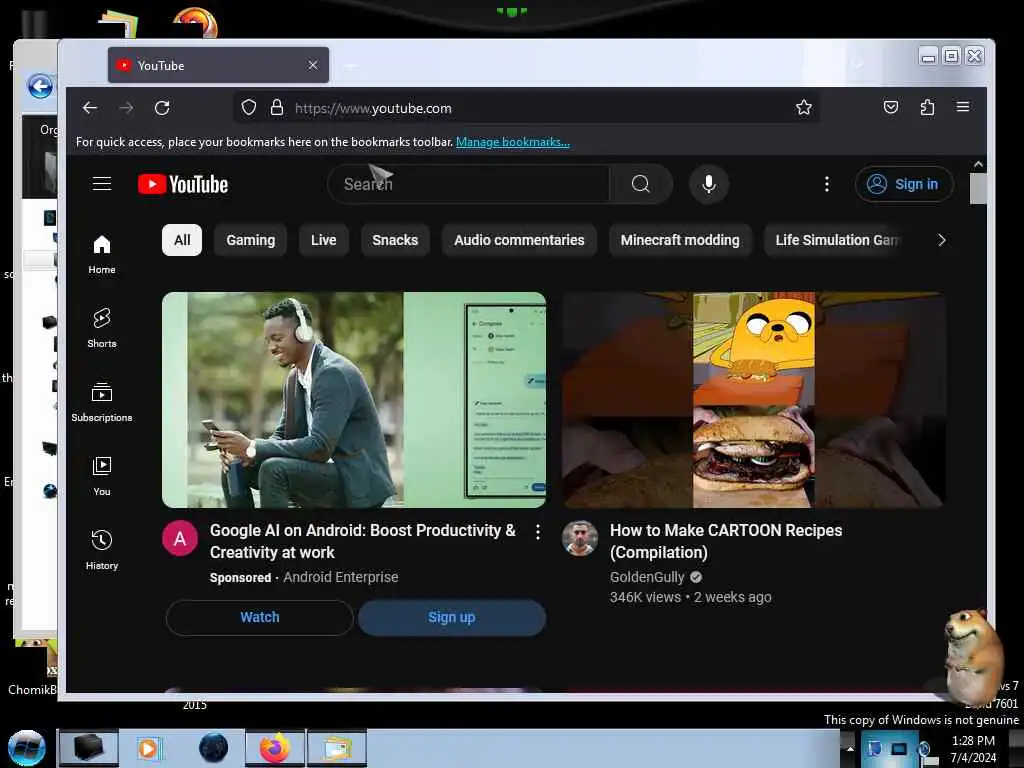Viewport: 1024px width, 768px height.
Task: Open the Manage bookmarks link
Action: pos(513,142)
